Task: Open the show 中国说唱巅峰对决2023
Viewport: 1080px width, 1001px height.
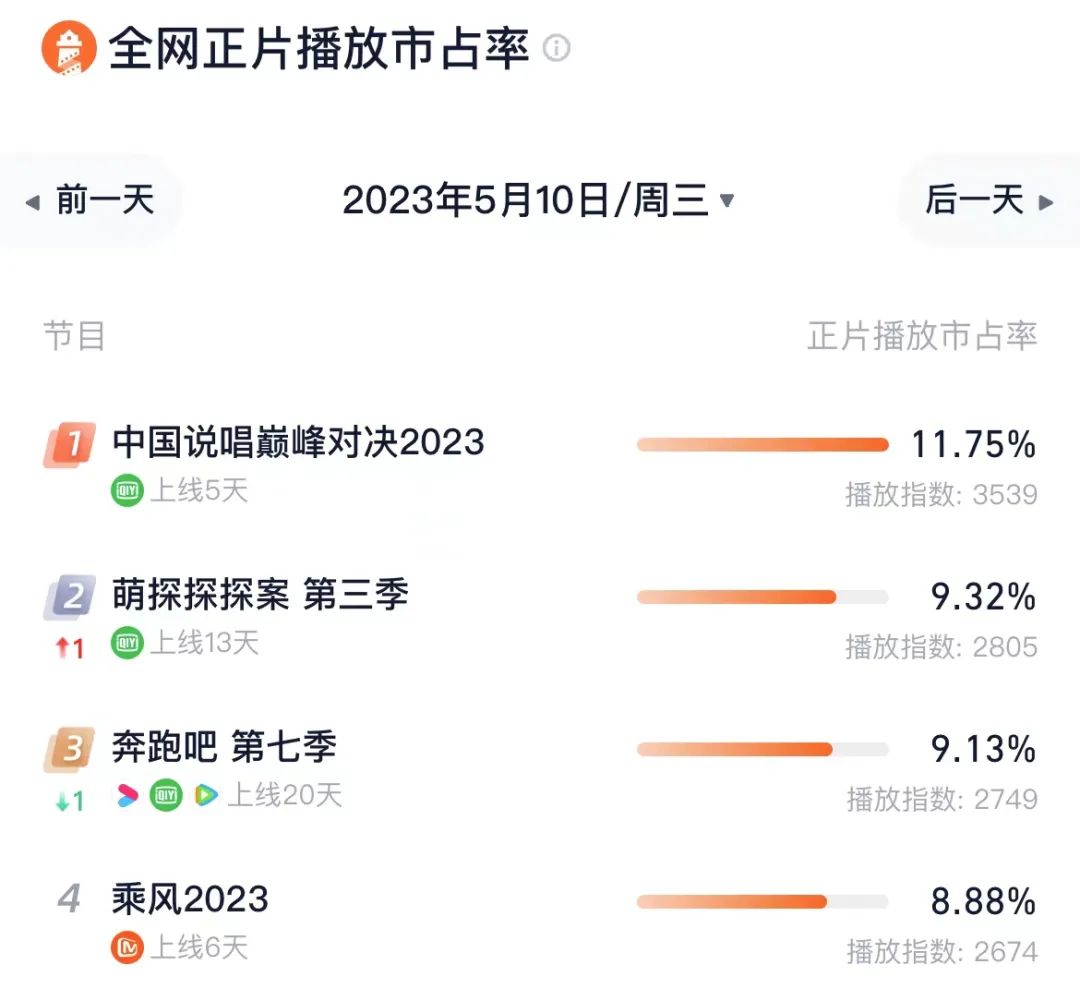Action: click(295, 441)
